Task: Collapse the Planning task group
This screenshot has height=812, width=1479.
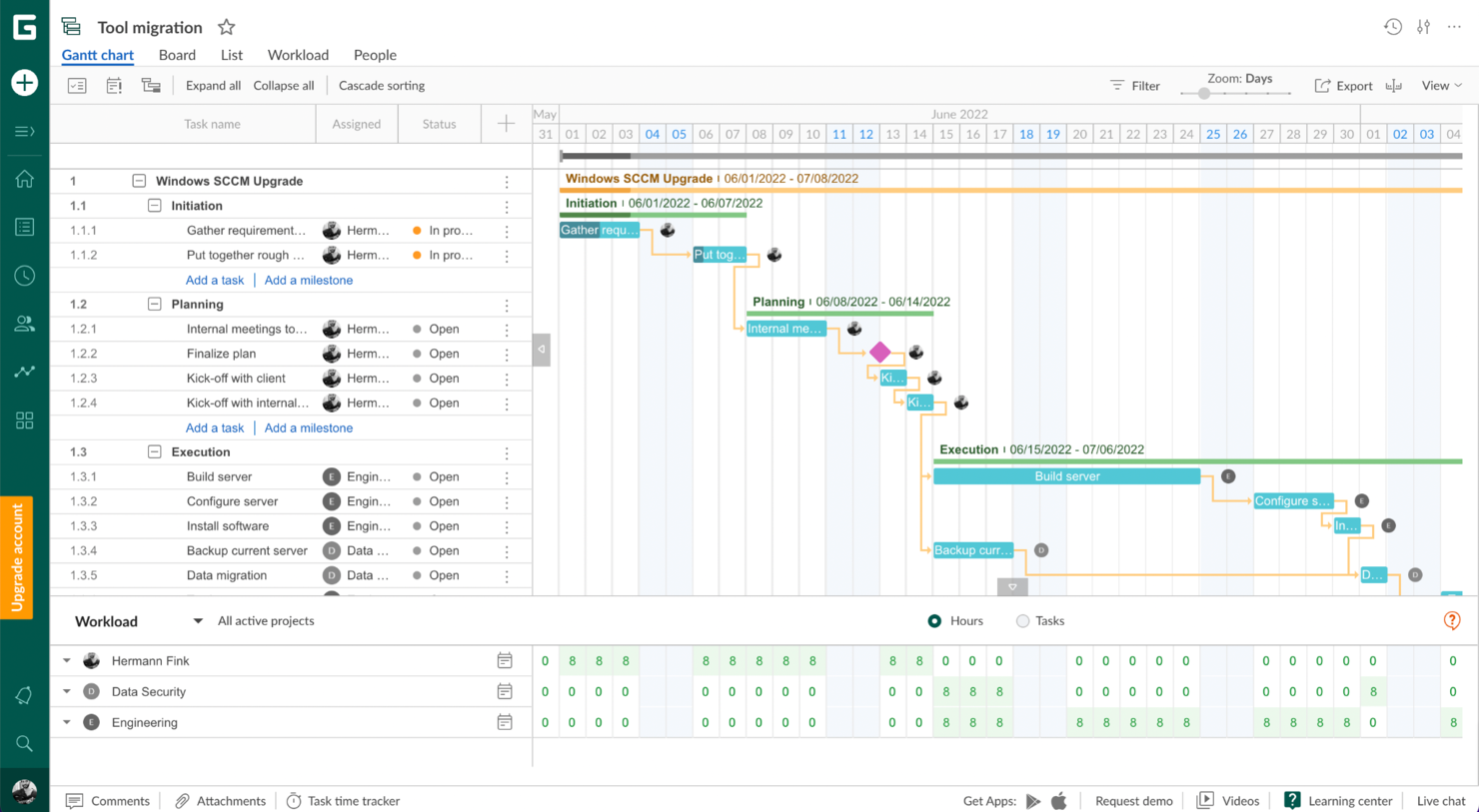Action: tap(154, 304)
